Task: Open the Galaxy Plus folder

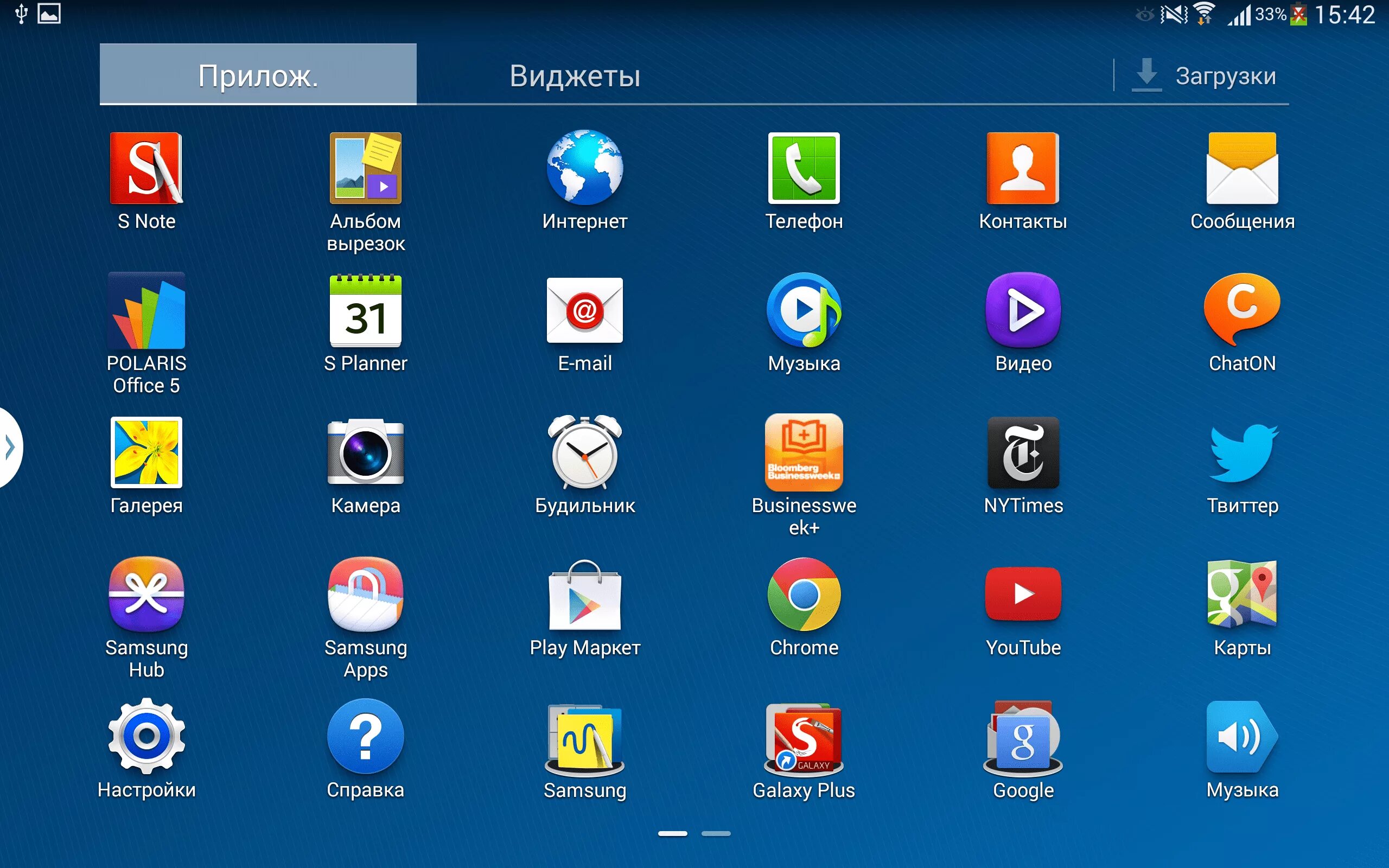Action: pyautogui.click(x=804, y=738)
